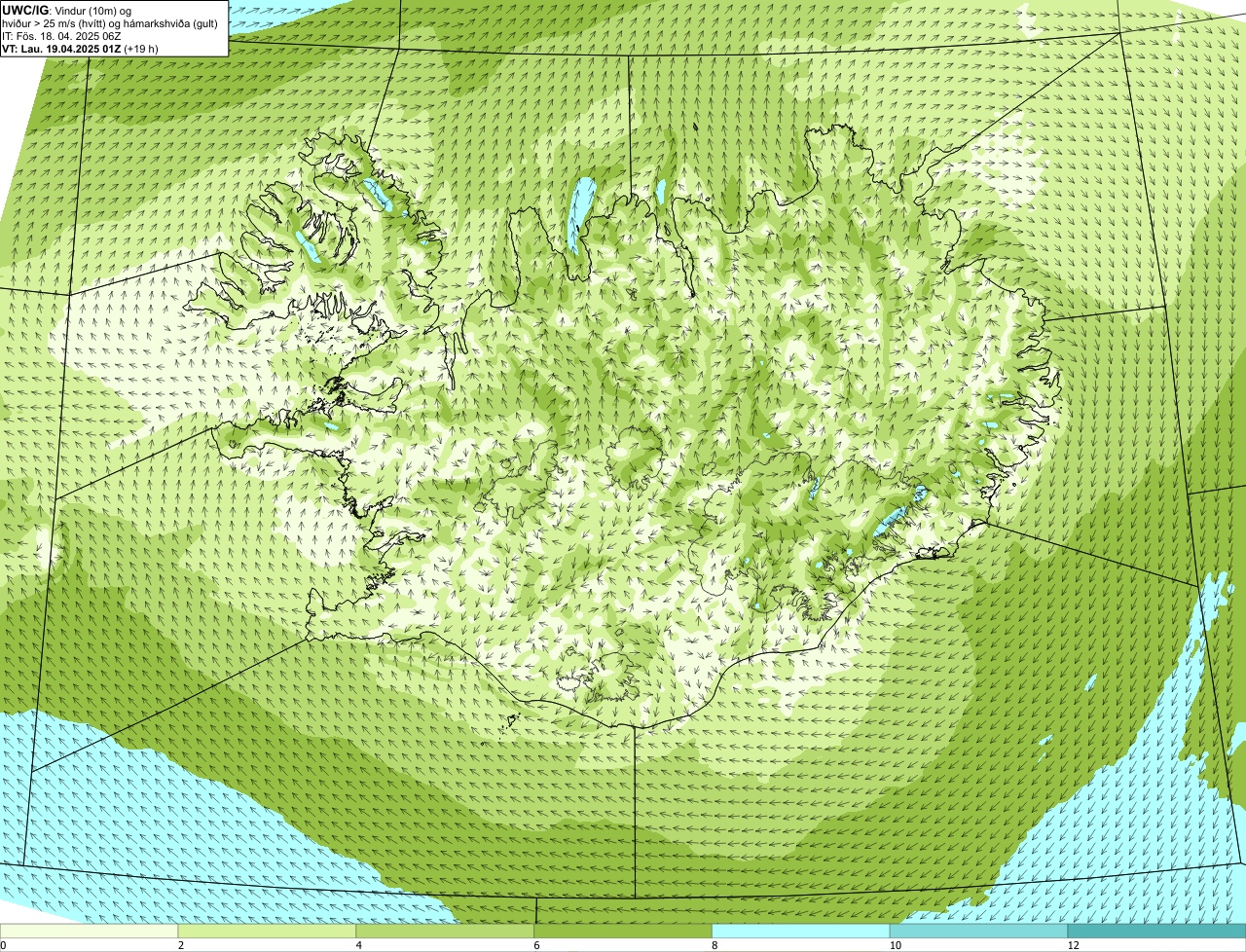Screen dimensions: 1246x952
Task: Click the "10" label on the color scale
Action: 894,945
